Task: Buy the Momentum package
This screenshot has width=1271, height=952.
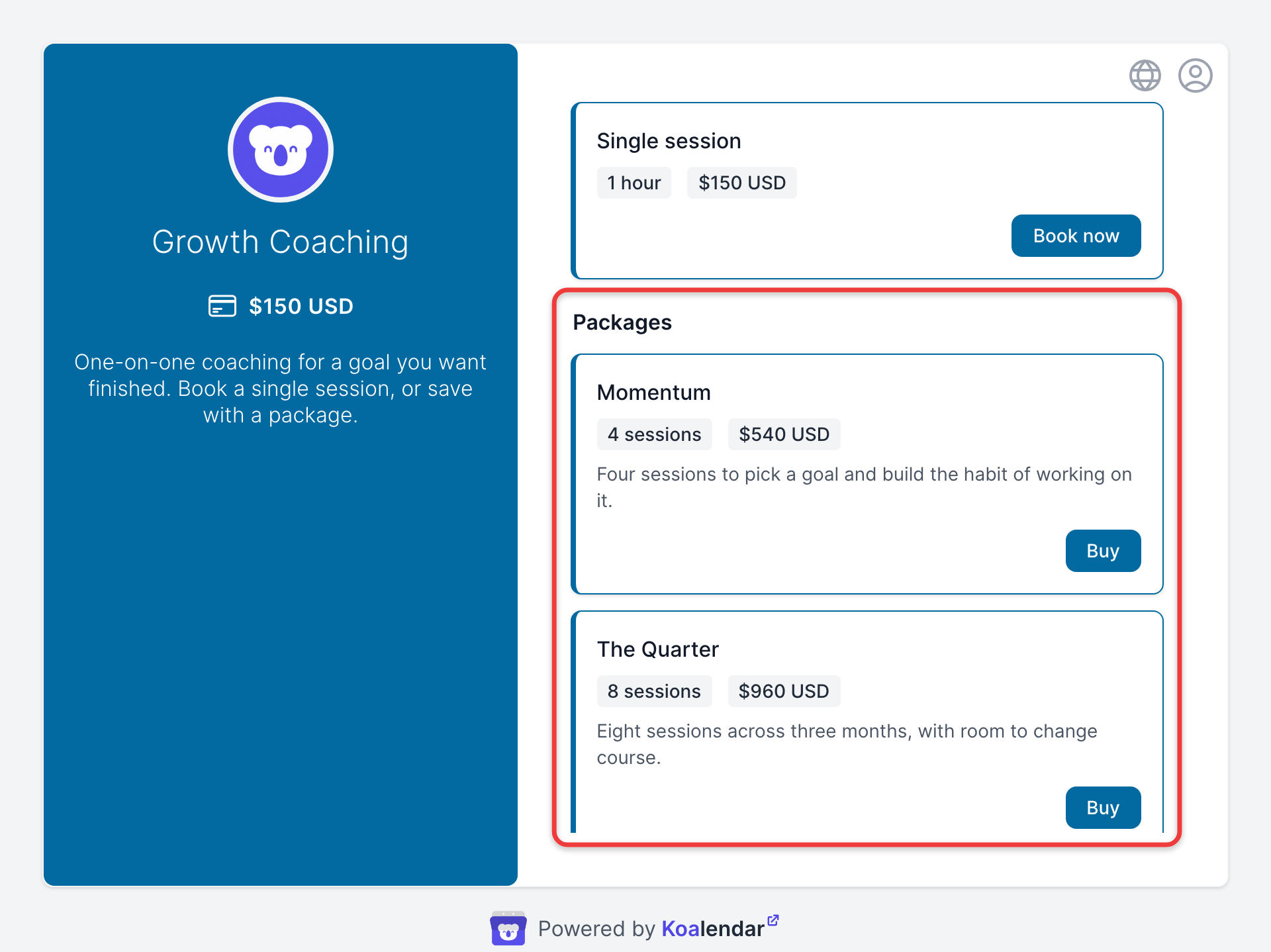Action: pos(1103,551)
